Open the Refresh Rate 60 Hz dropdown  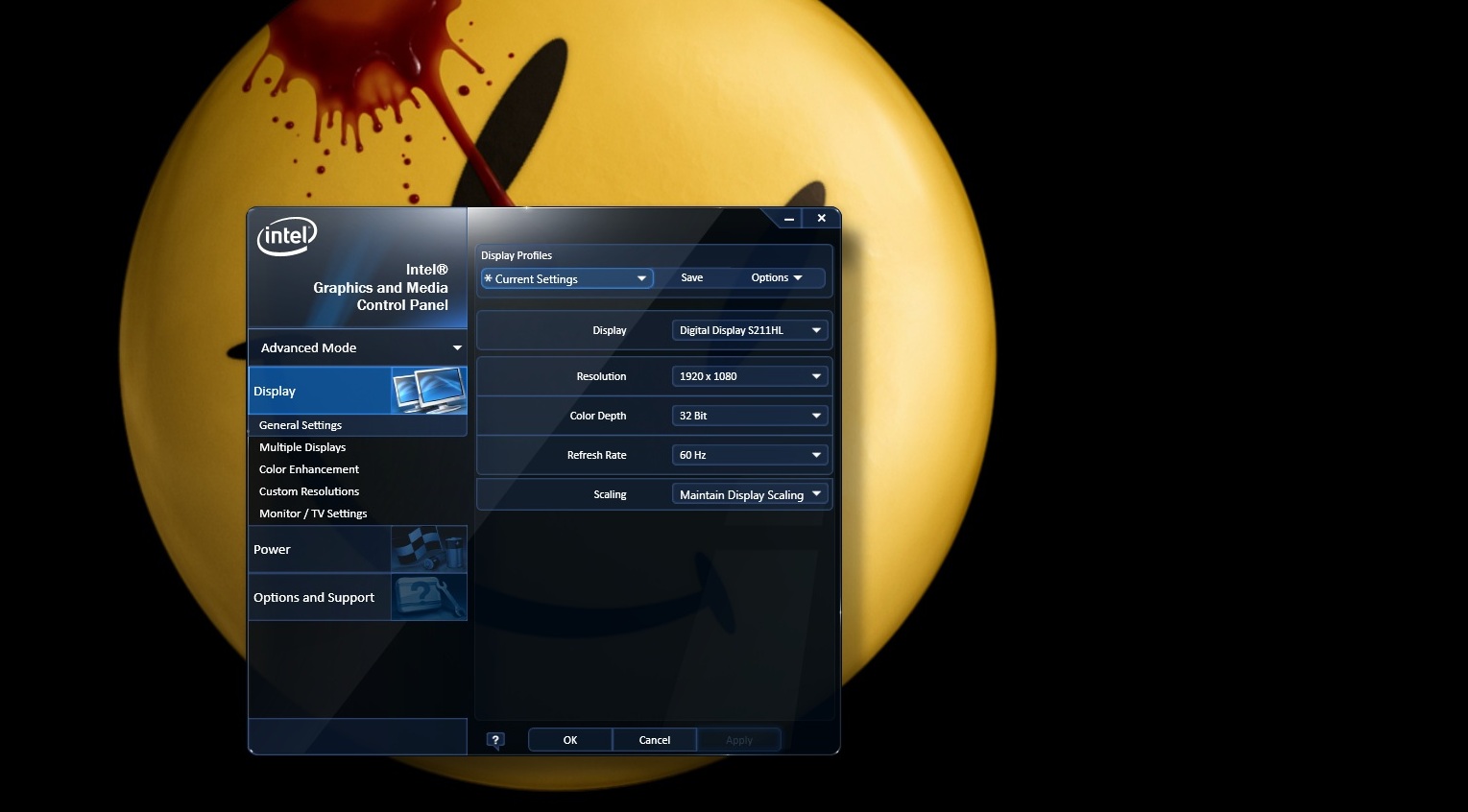(x=750, y=455)
